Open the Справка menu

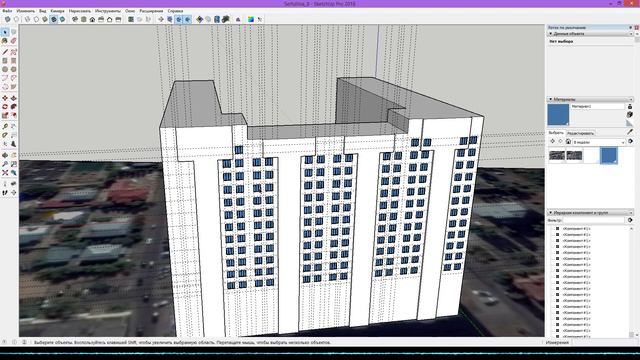175,11
